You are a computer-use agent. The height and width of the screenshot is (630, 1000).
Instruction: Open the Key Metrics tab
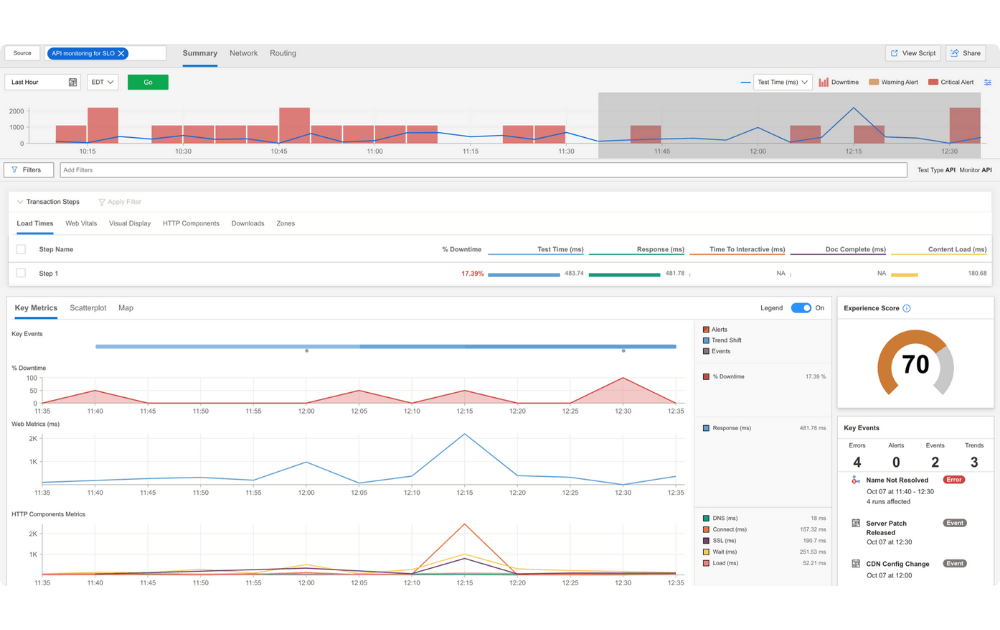coord(36,308)
